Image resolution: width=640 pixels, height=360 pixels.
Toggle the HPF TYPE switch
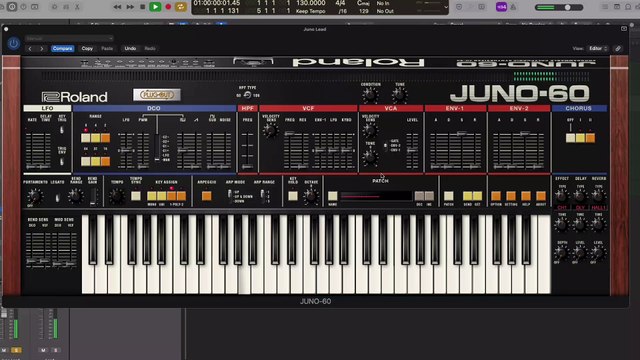247,95
